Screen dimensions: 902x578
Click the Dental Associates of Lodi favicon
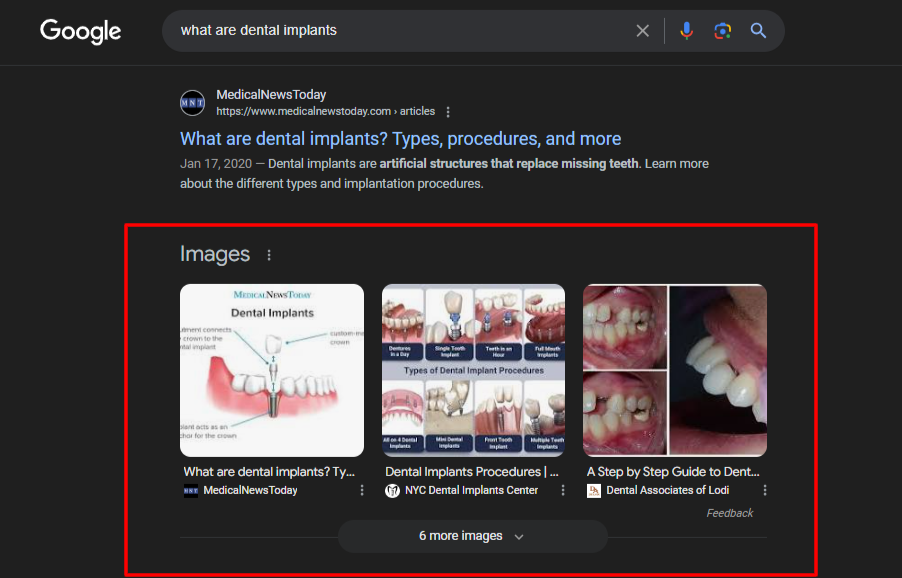click(x=594, y=491)
